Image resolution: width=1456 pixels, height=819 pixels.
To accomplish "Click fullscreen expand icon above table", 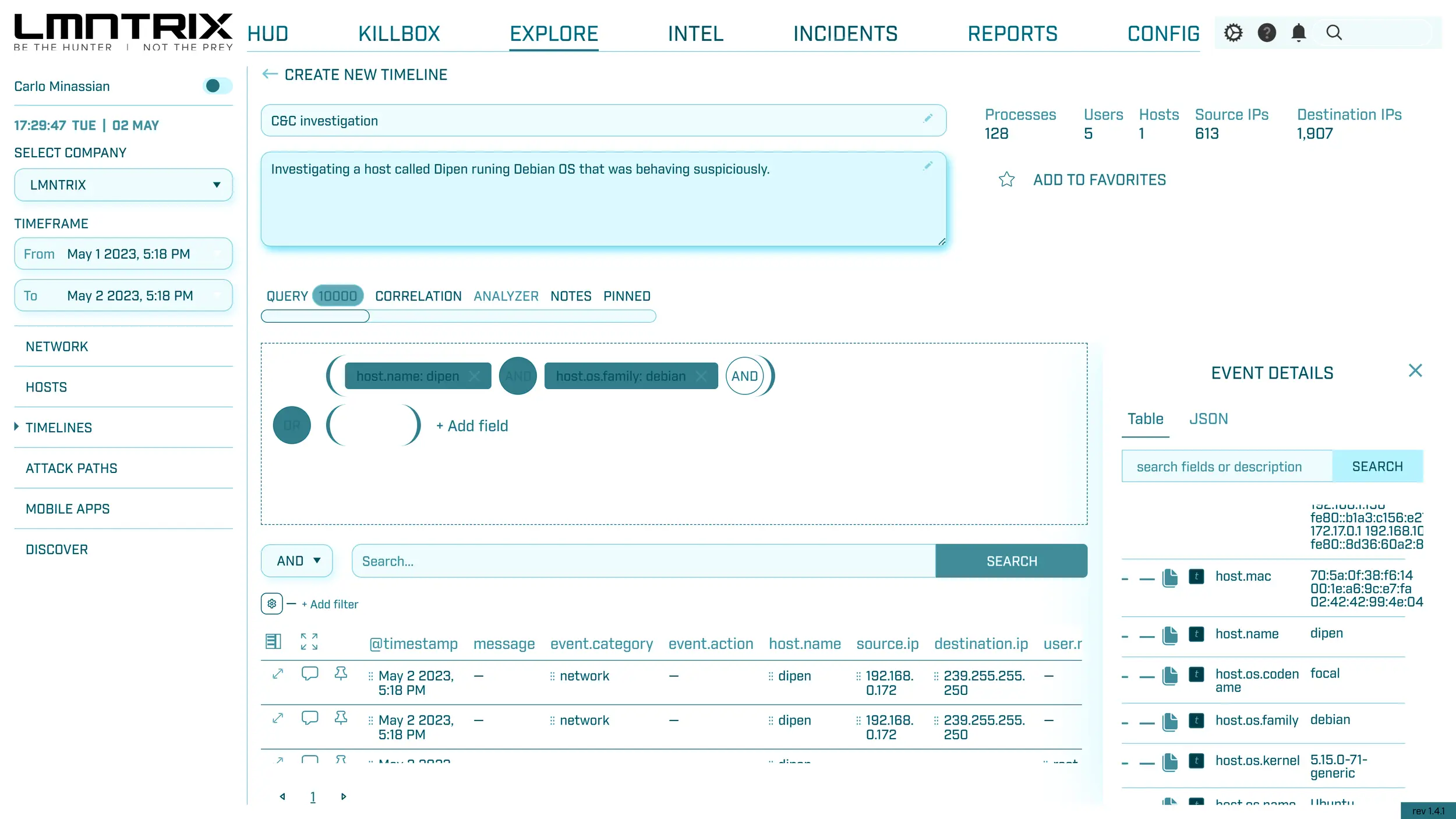I will (309, 641).
